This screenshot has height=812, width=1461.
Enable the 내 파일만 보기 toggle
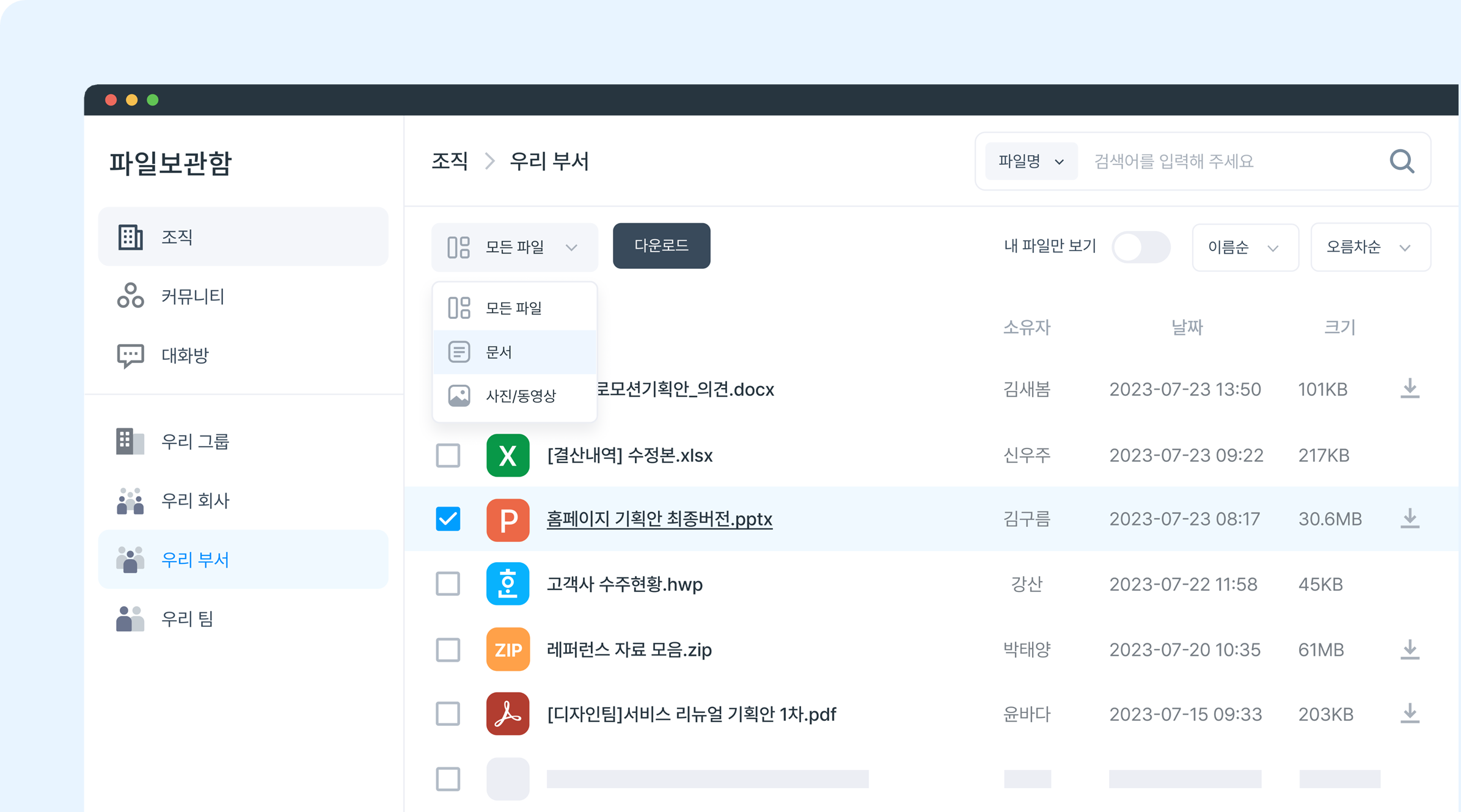[x=1140, y=247]
